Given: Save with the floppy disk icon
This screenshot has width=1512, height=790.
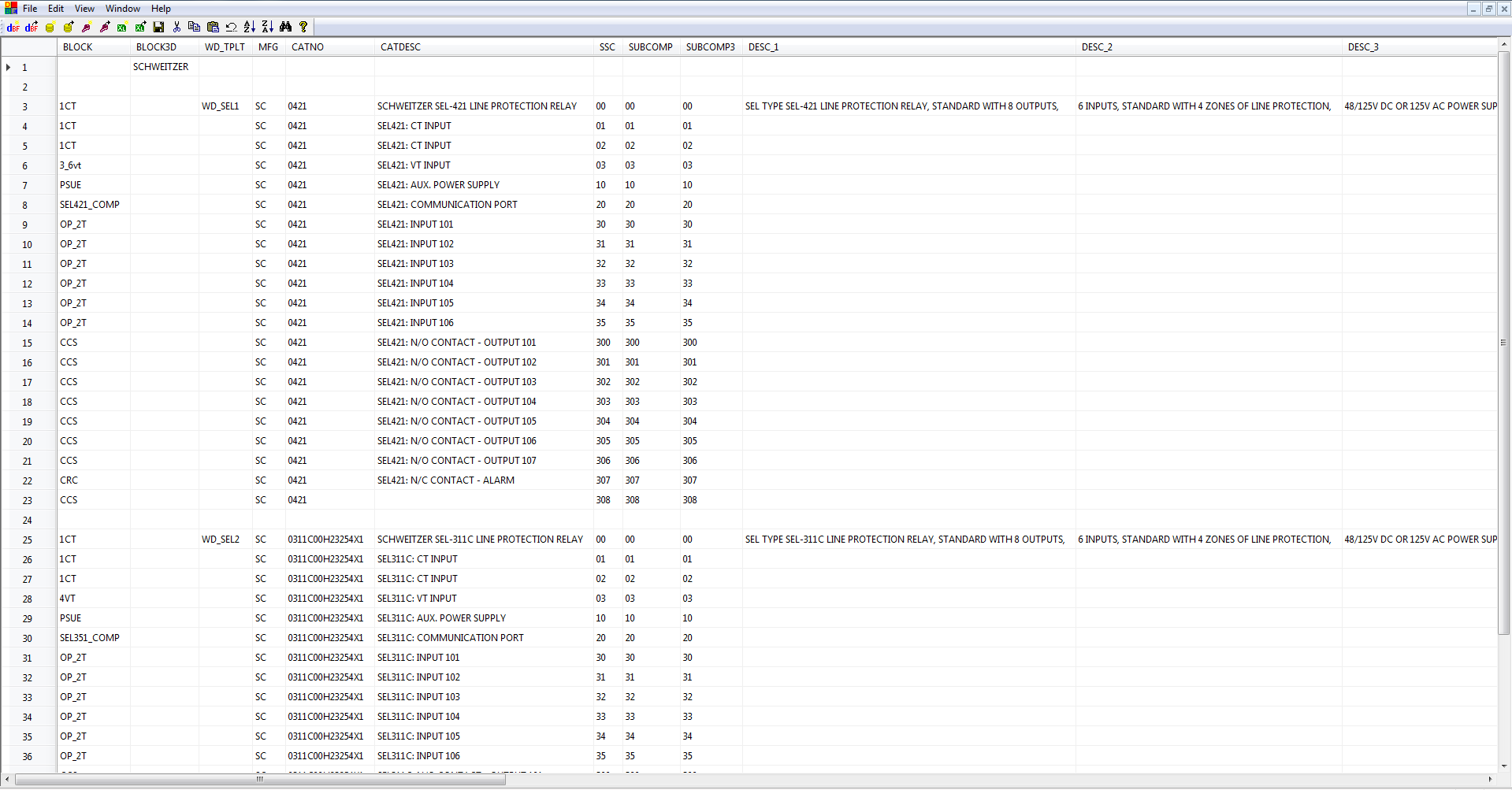Looking at the screenshot, I should click(158, 27).
